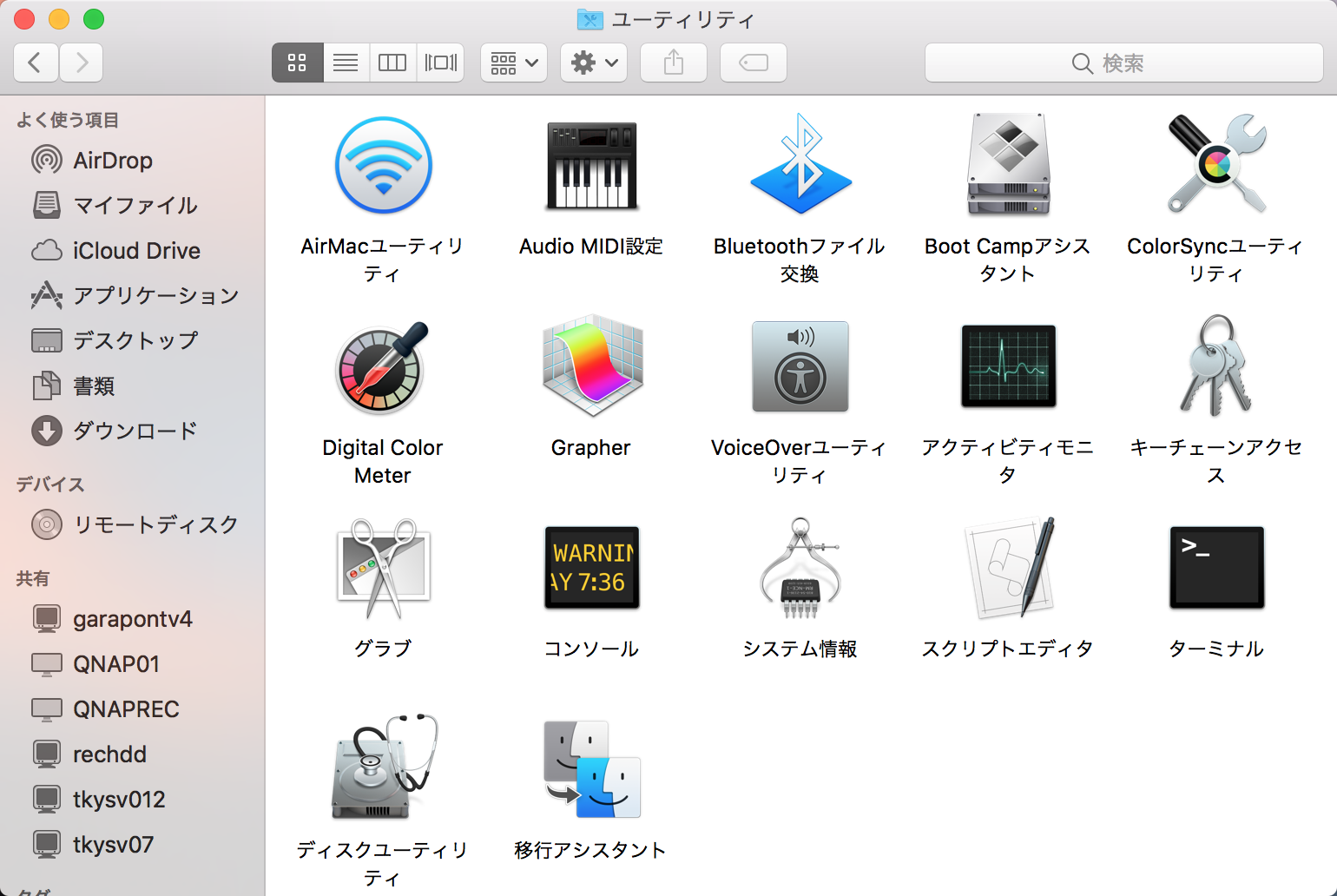
Task: Select キーチェーンアクセス keys icon
Action: tap(1216, 366)
